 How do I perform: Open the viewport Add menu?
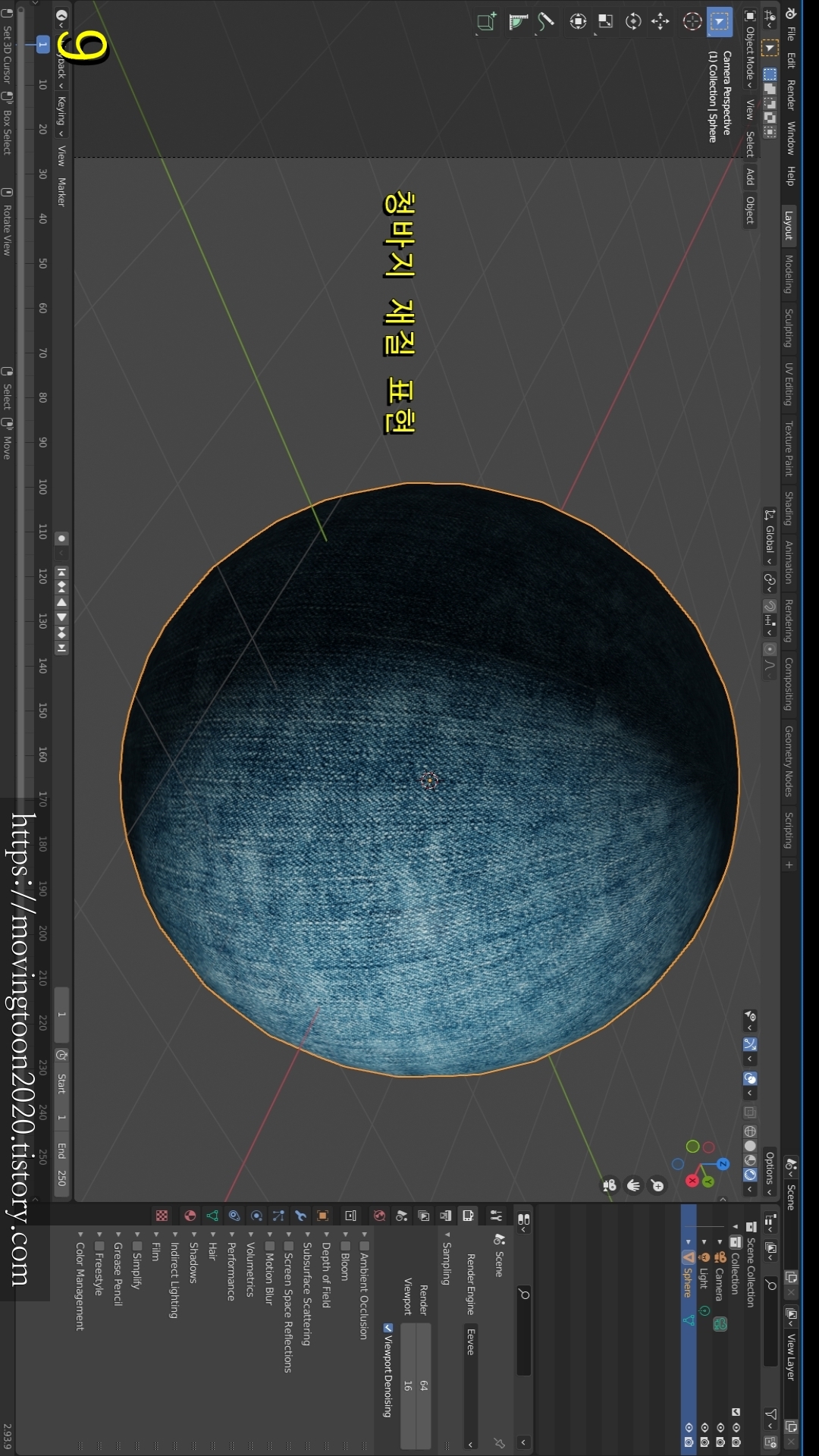(750, 176)
